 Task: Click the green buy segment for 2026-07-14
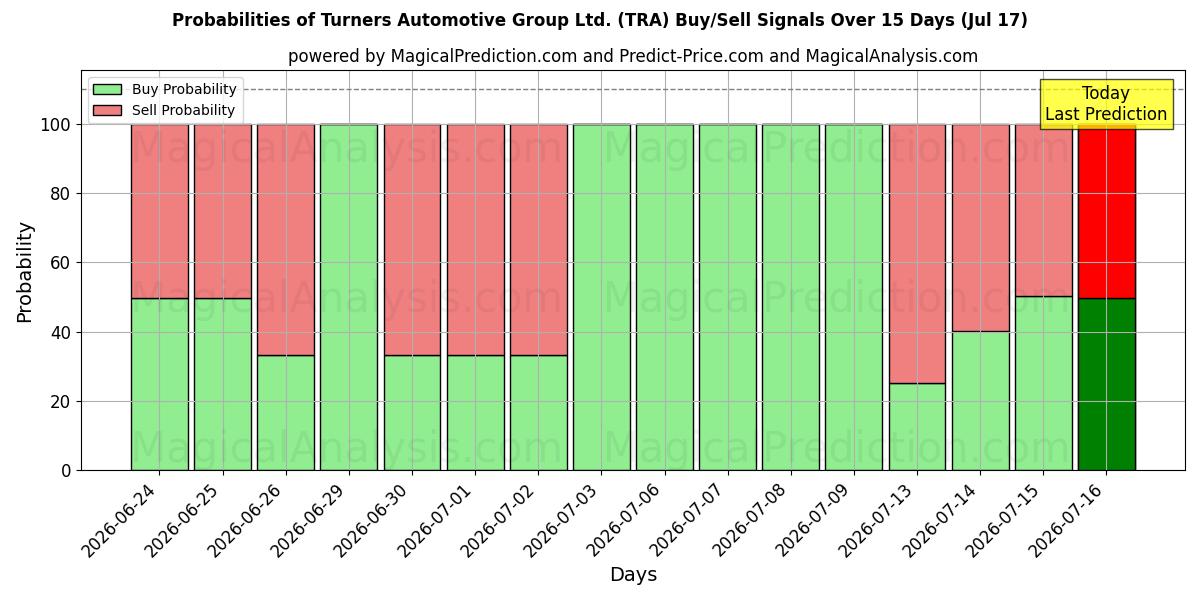tap(980, 401)
